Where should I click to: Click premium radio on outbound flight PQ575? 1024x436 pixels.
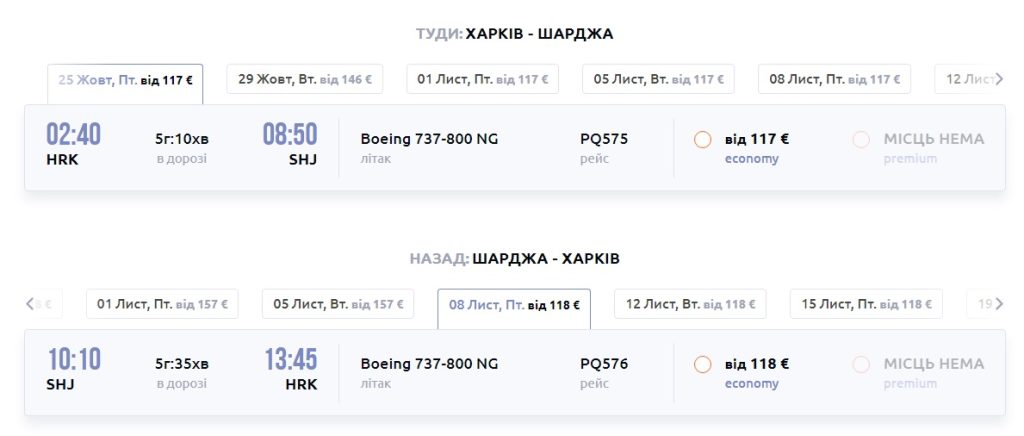click(861, 140)
